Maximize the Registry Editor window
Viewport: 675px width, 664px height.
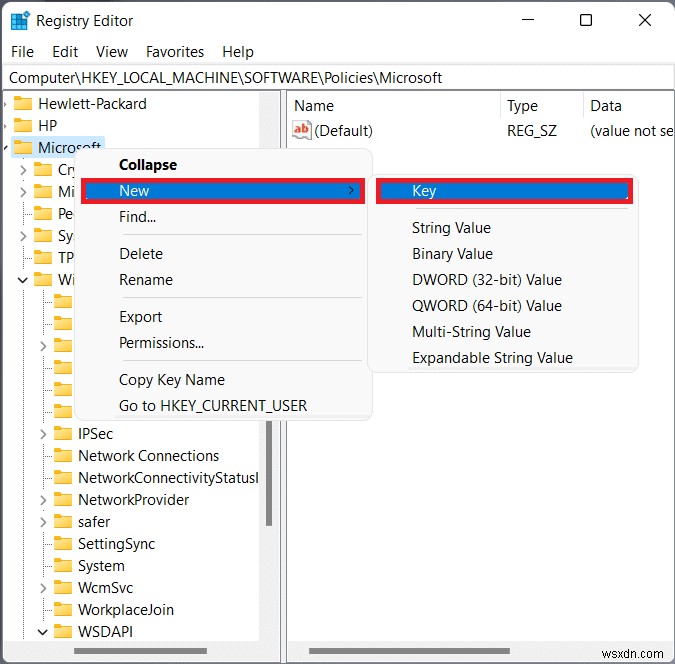pos(585,20)
